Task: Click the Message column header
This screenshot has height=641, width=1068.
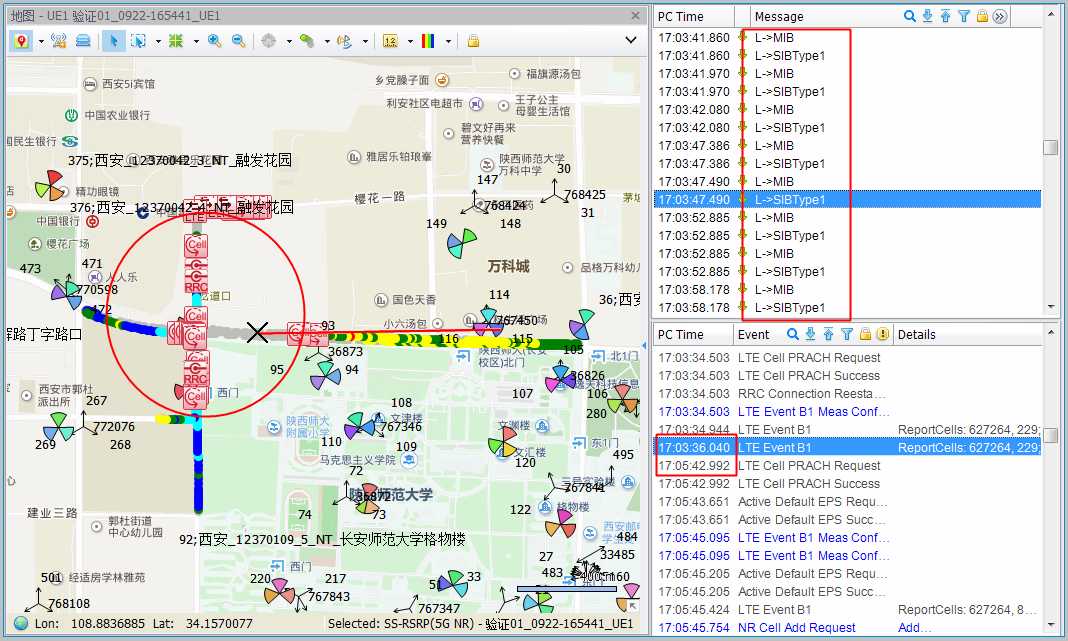Action: tap(780, 16)
